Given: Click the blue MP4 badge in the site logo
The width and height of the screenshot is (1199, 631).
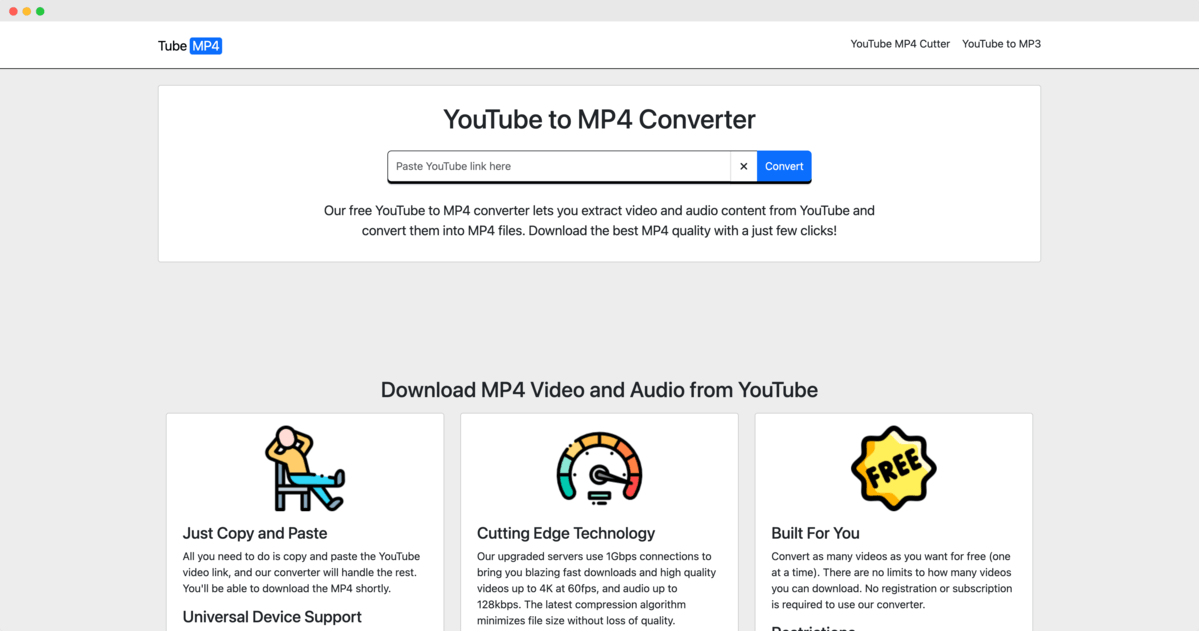Looking at the screenshot, I should (x=207, y=45).
